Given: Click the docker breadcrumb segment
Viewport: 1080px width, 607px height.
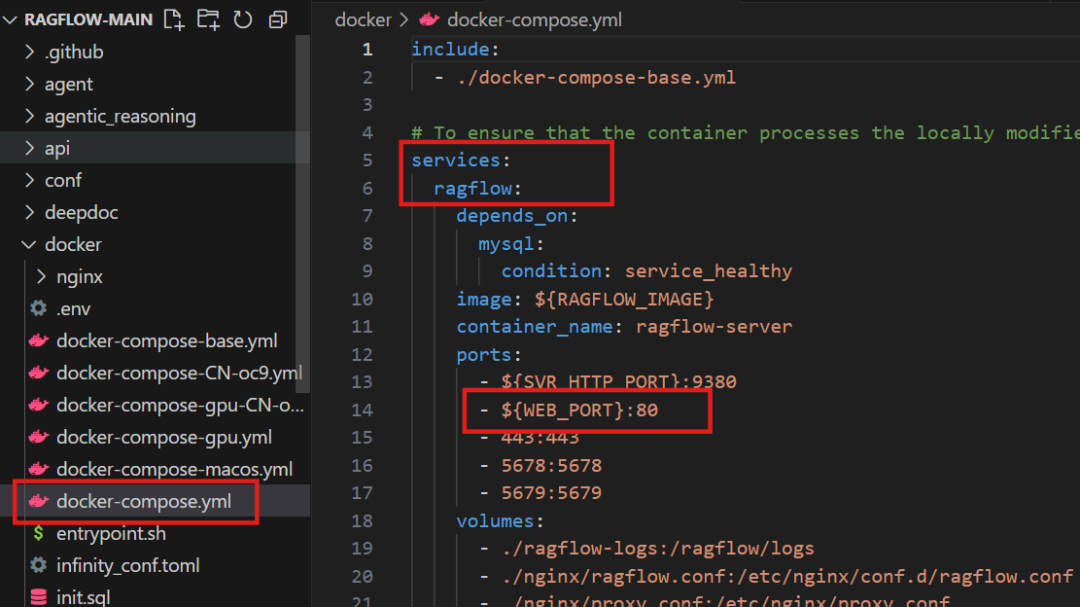Looking at the screenshot, I should [363, 20].
